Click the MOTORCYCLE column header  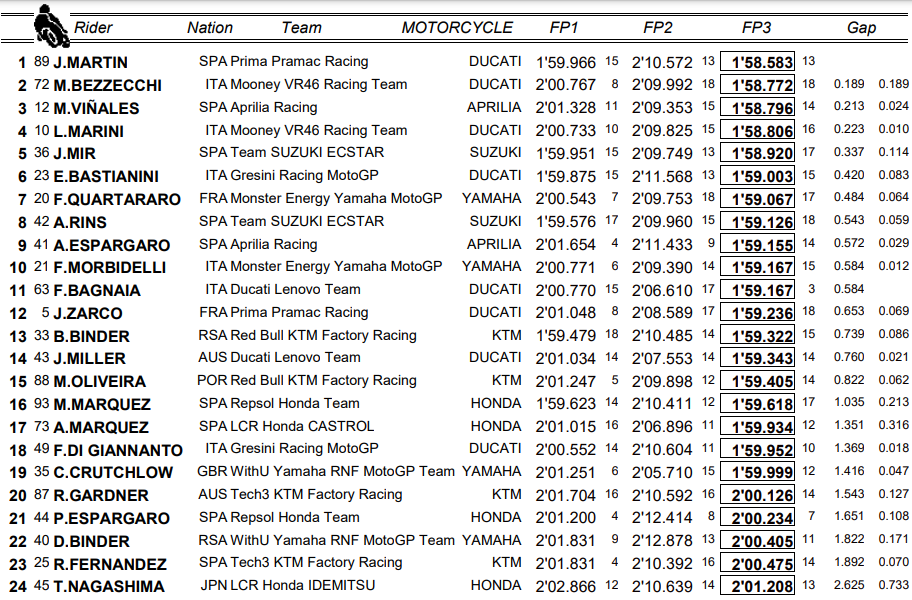click(457, 27)
